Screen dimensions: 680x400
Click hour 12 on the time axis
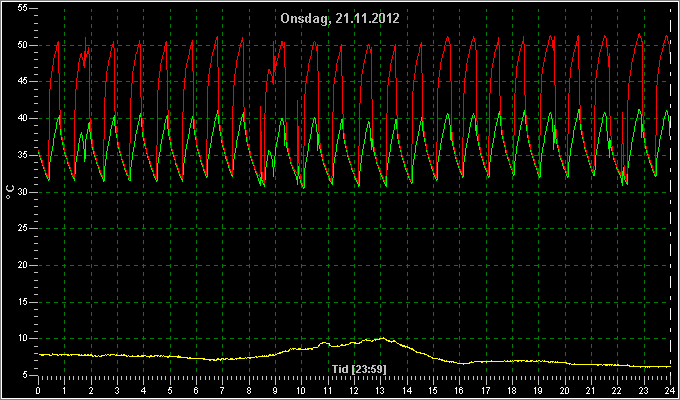pos(354,390)
